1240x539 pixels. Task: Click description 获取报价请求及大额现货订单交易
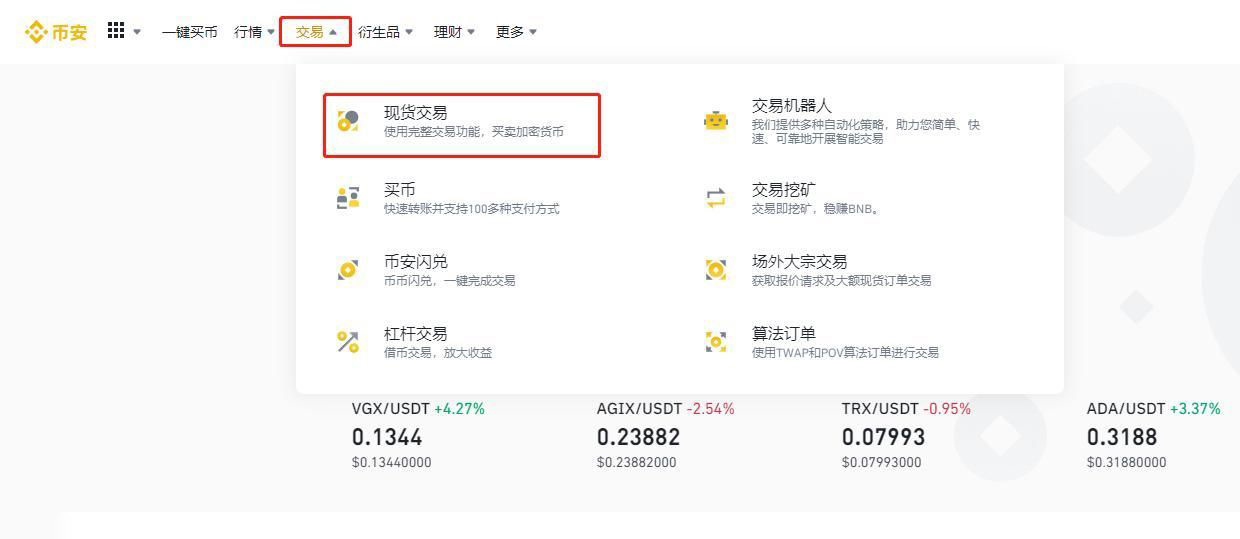click(x=842, y=281)
